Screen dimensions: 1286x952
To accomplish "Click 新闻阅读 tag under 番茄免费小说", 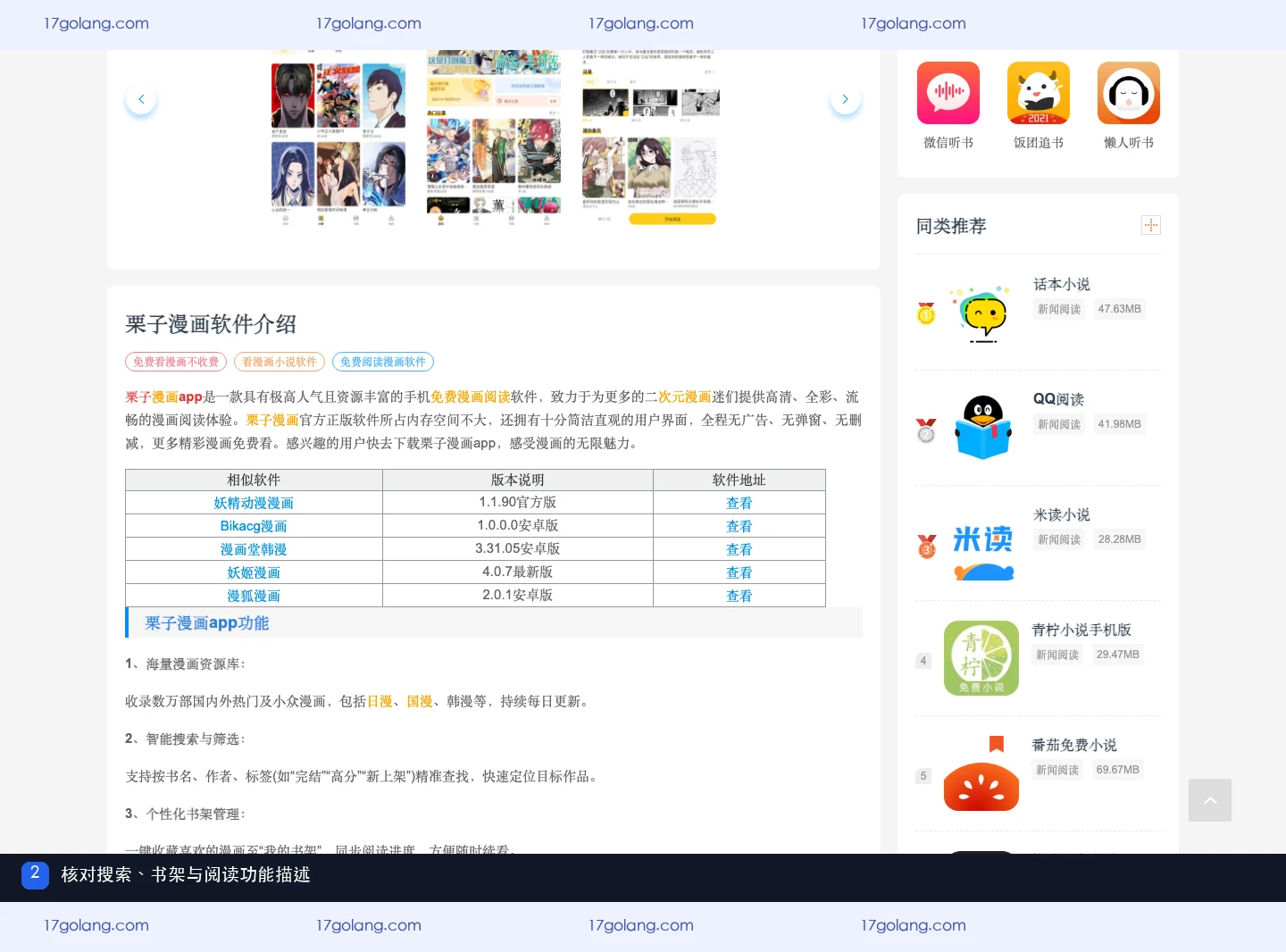I will click(1057, 770).
